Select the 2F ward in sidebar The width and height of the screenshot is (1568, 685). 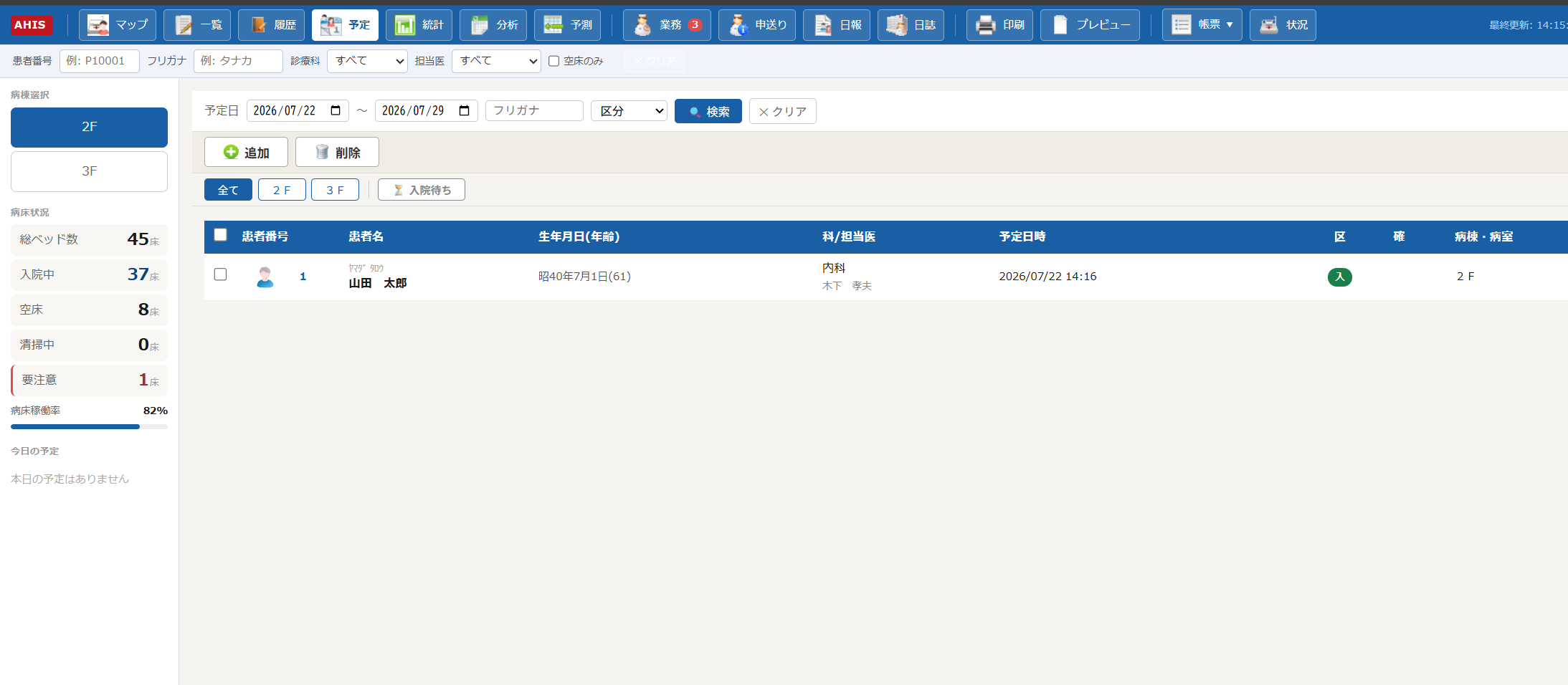pyautogui.click(x=89, y=128)
